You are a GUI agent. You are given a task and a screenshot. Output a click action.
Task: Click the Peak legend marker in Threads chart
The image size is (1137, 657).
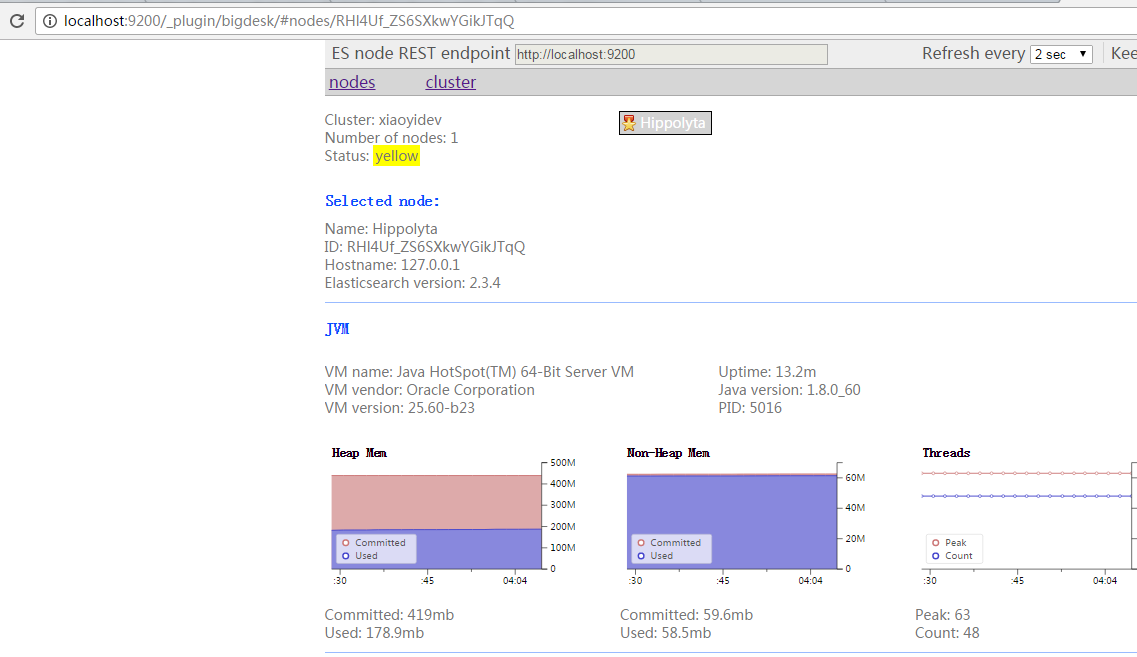click(x=936, y=543)
